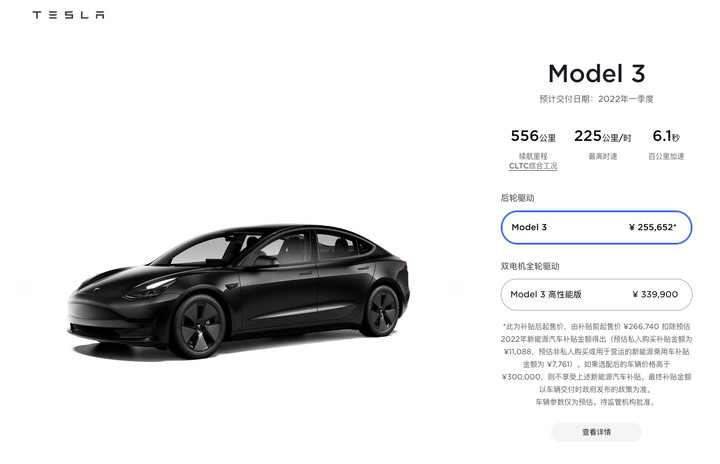Image resolution: width=720 pixels, height=464 pixels.
Task: Open the 查看详情 details button
Action: (596, 432)
